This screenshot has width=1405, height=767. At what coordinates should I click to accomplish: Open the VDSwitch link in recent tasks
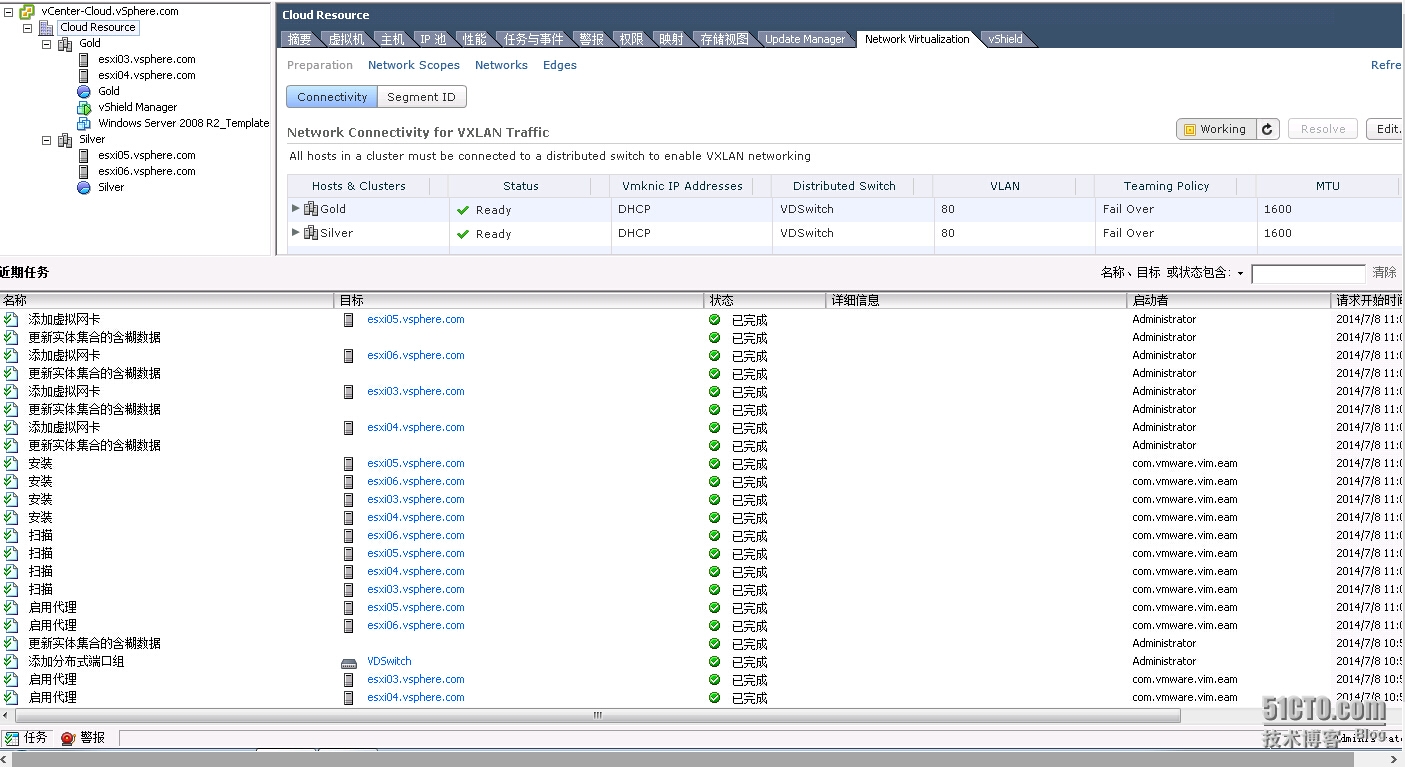click(389, 661)
